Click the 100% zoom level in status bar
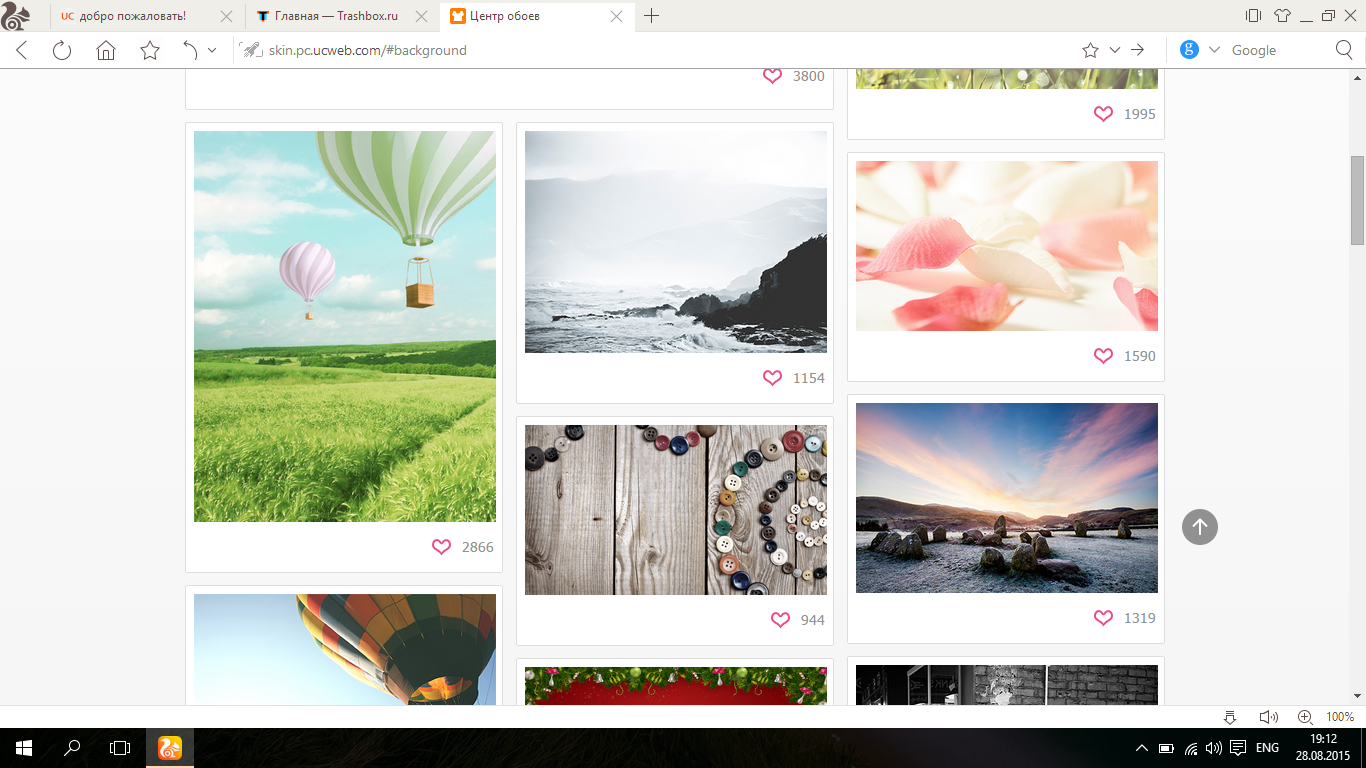The image size is (1366, 768). coord(1340,717)
